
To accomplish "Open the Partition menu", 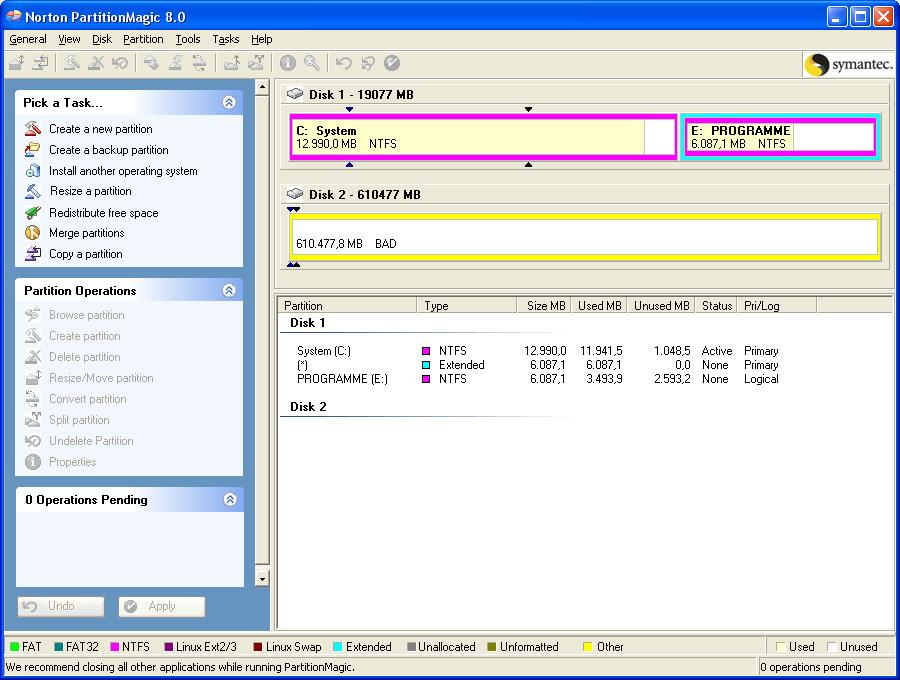I will point(143,39).
